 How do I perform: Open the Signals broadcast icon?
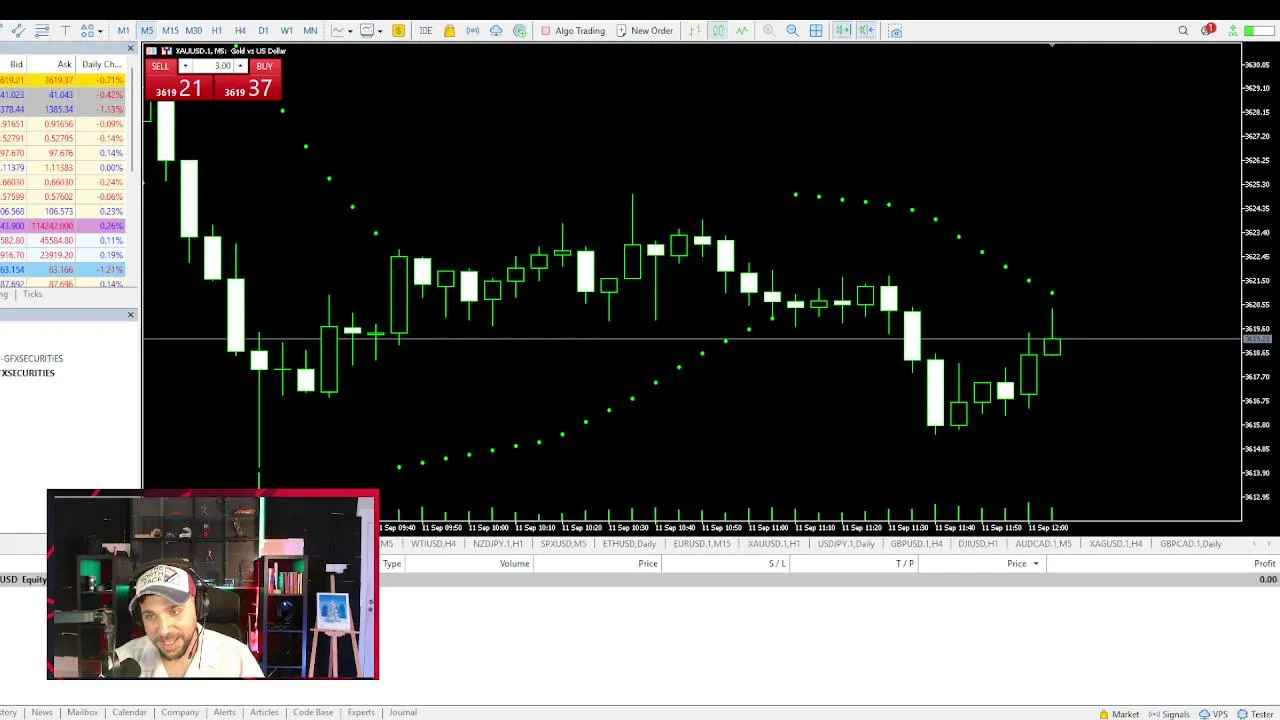(x=472, y=31)
